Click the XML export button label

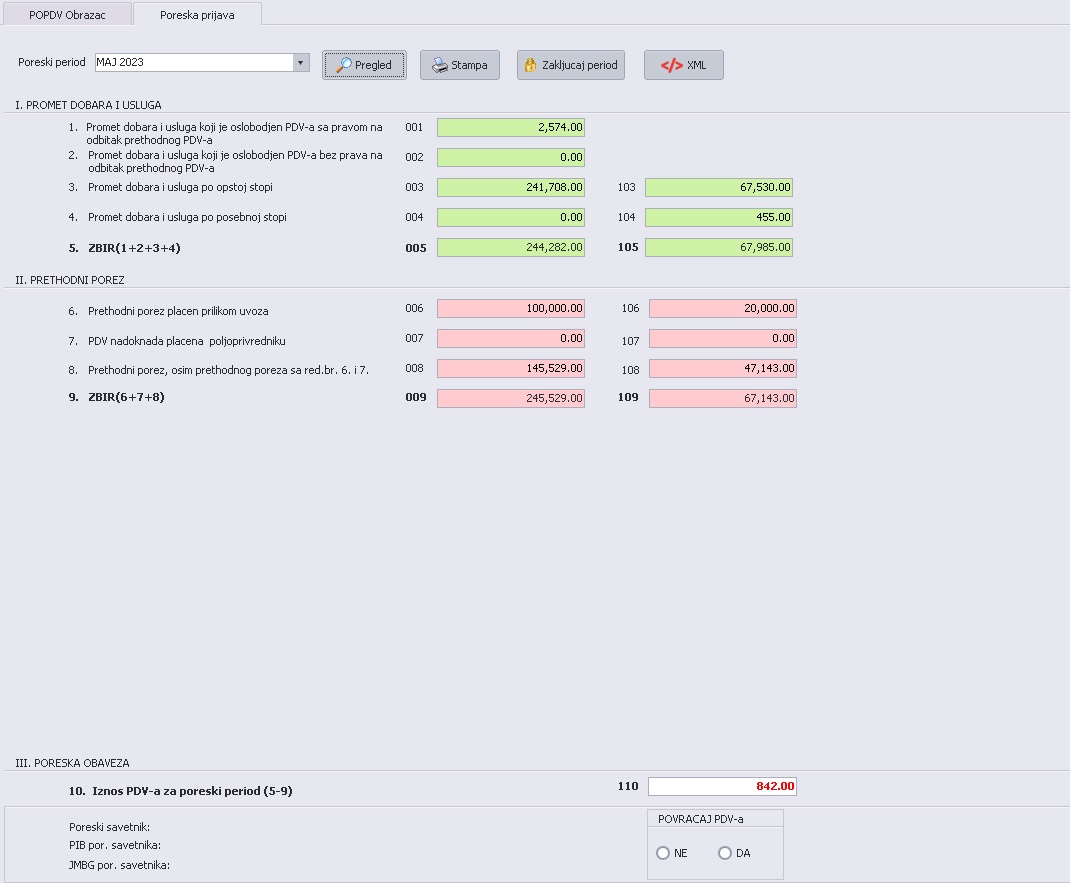click(696, 65)
